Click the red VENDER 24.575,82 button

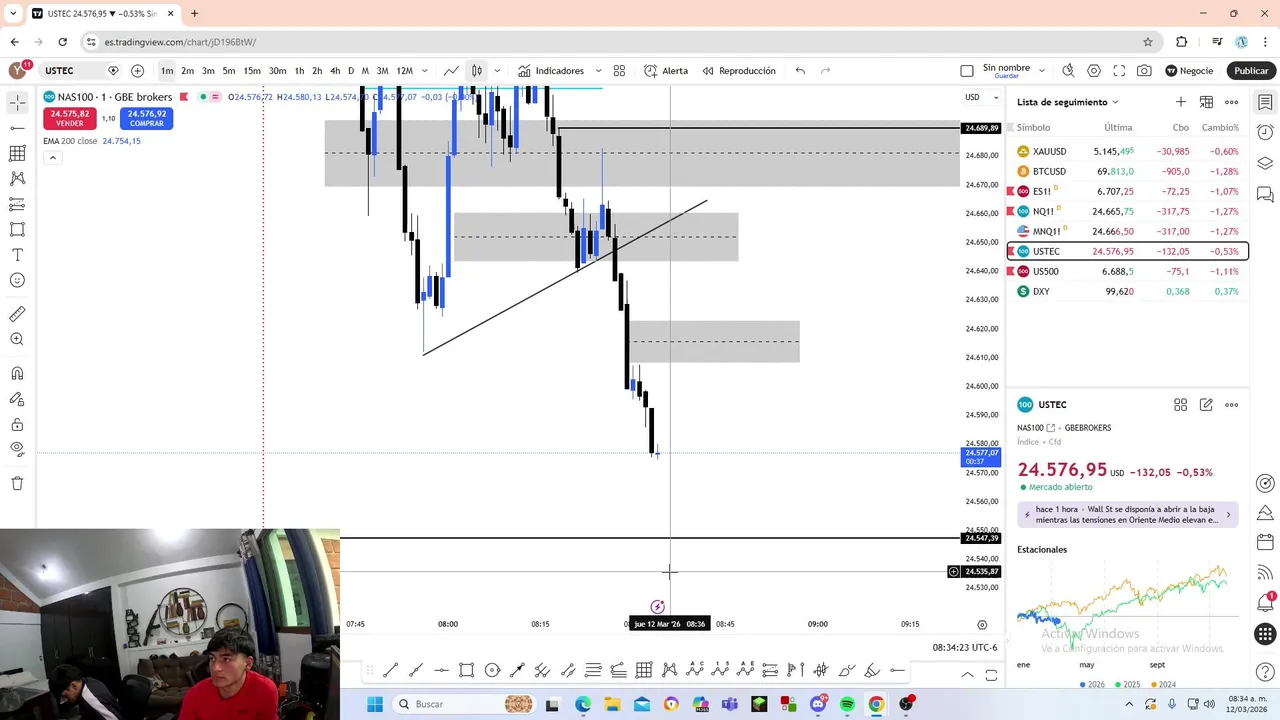69,118
